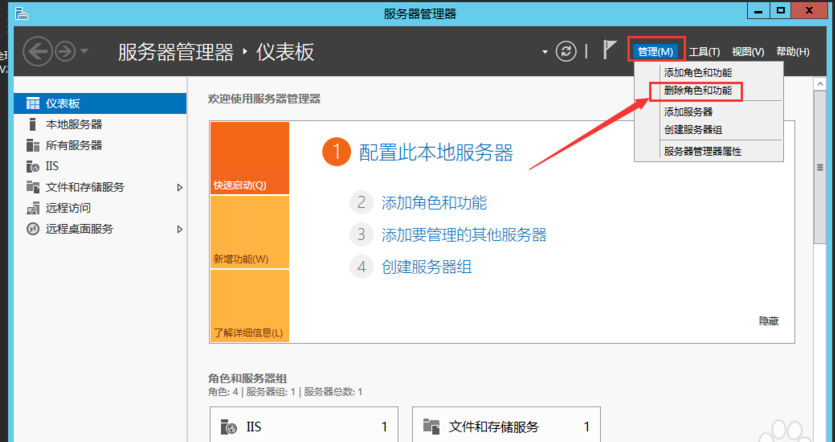835x442 pixels.
Task: Click the vertical scrollbar thumb
Action: click(x=820, y=167)
